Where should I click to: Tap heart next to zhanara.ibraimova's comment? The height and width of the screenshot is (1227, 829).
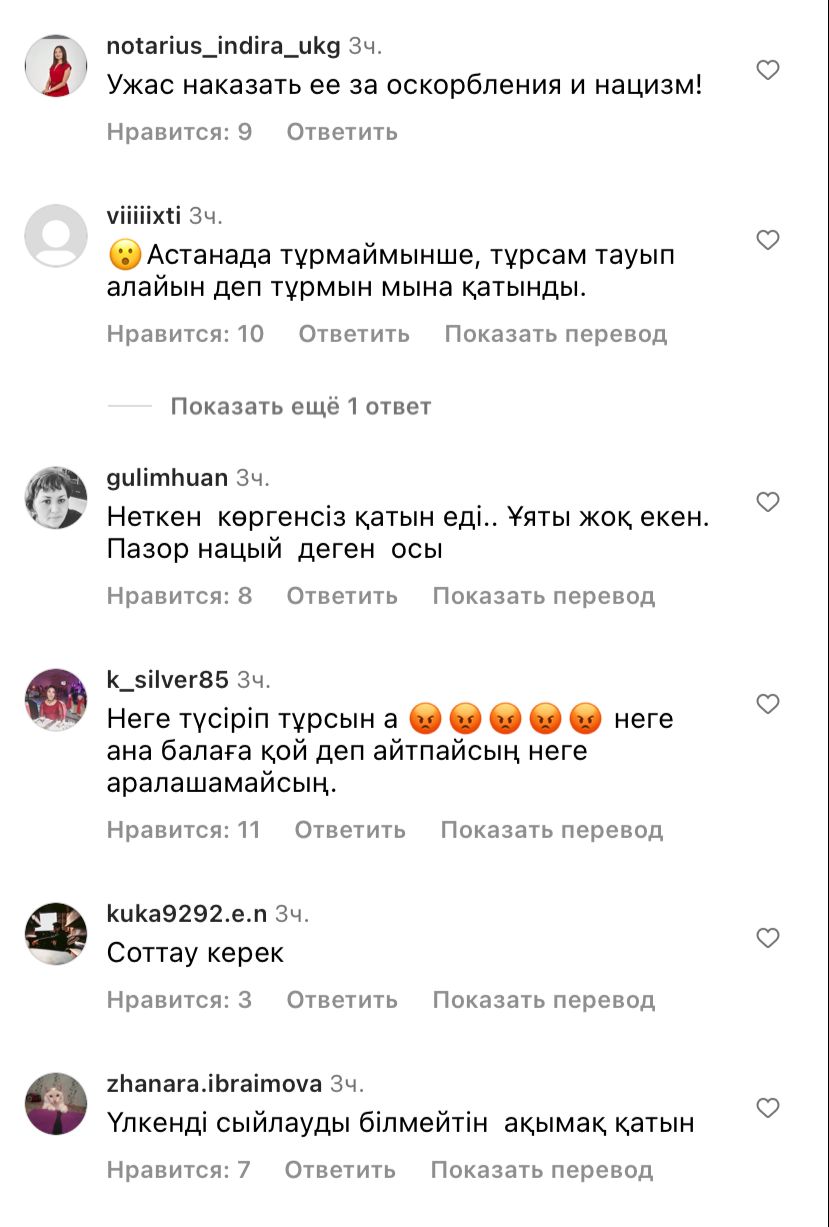tap(767, 1108)
